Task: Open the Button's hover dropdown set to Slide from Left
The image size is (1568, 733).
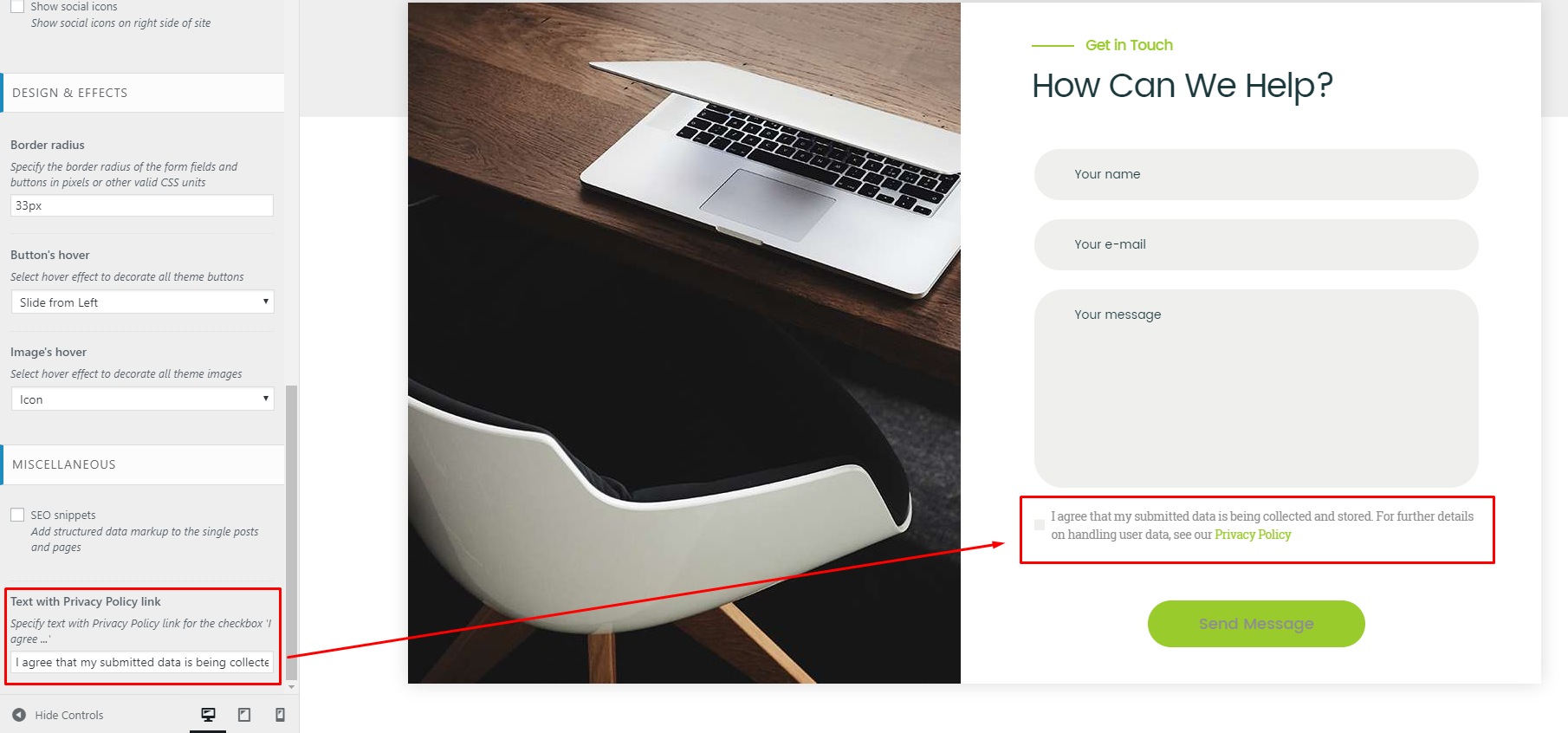Action: tap(142, 302)
